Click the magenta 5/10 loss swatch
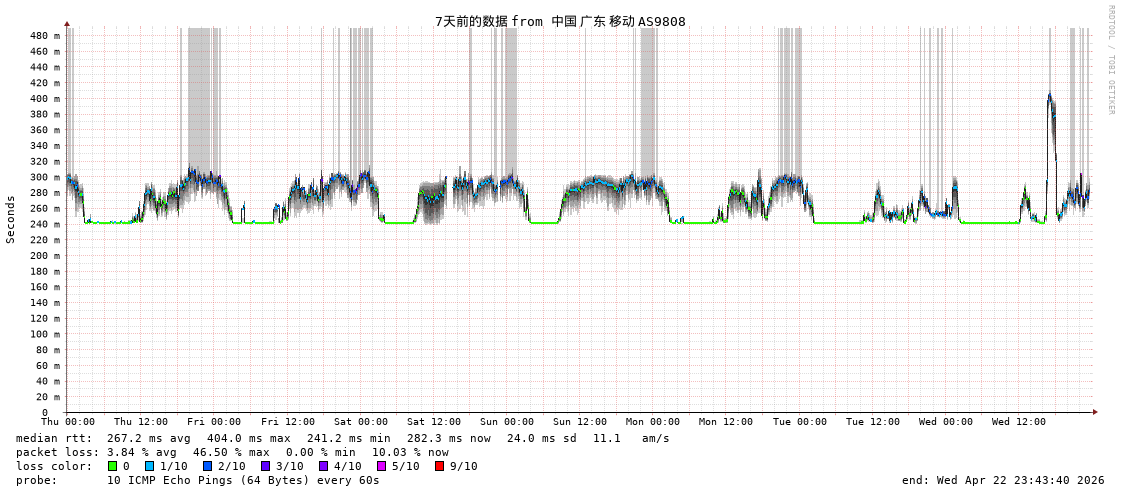Image resolution: width=1121 pixels, height=494 pixels. point(382,466)
